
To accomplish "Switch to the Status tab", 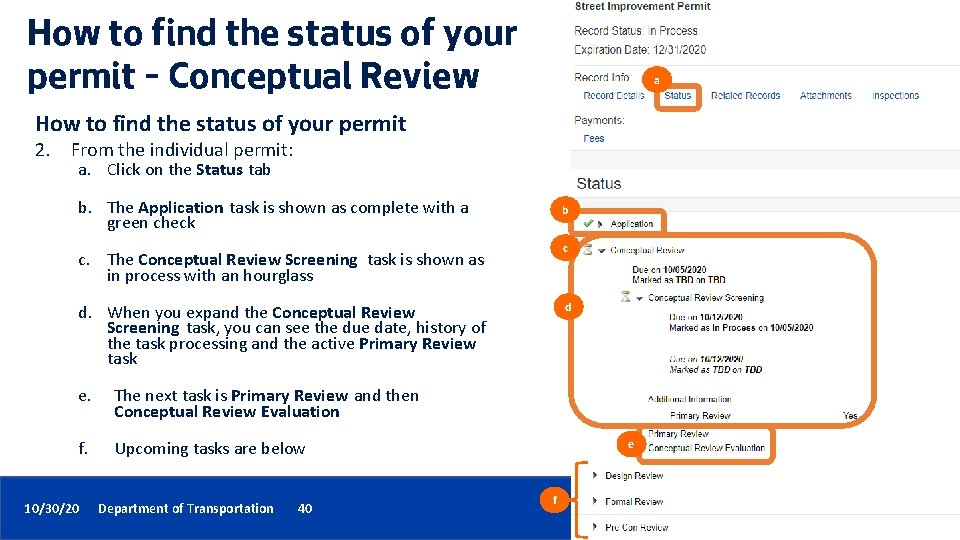I will [x=677, y=96].
